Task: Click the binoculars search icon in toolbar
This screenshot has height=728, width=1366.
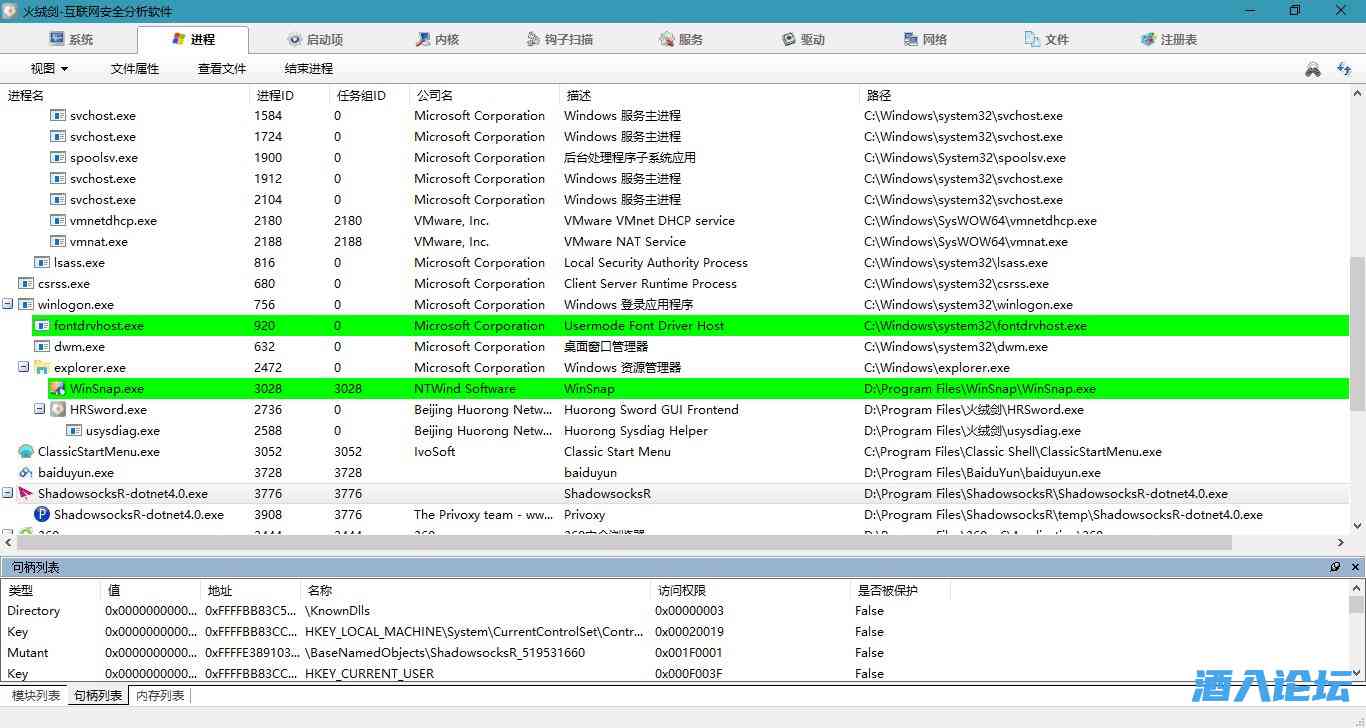Action: (1313, 69)
